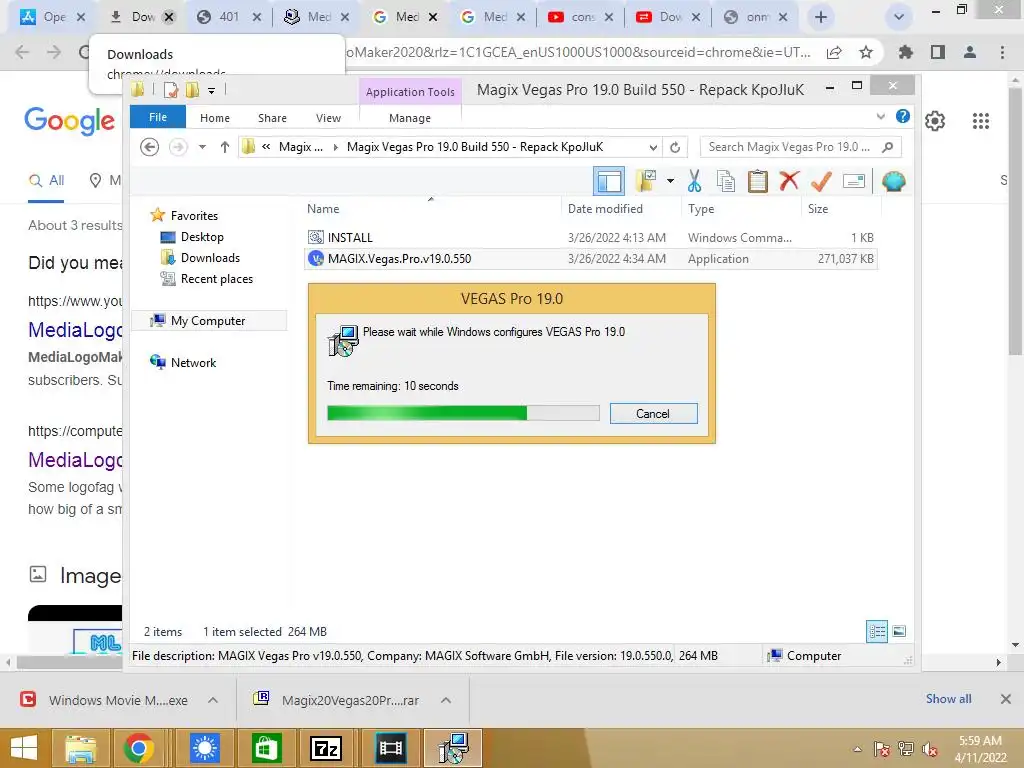Open Windows Store from the taskbar
Image resolution: width=1024 pixels, height=768 pixels.
[x=264, y=748]
